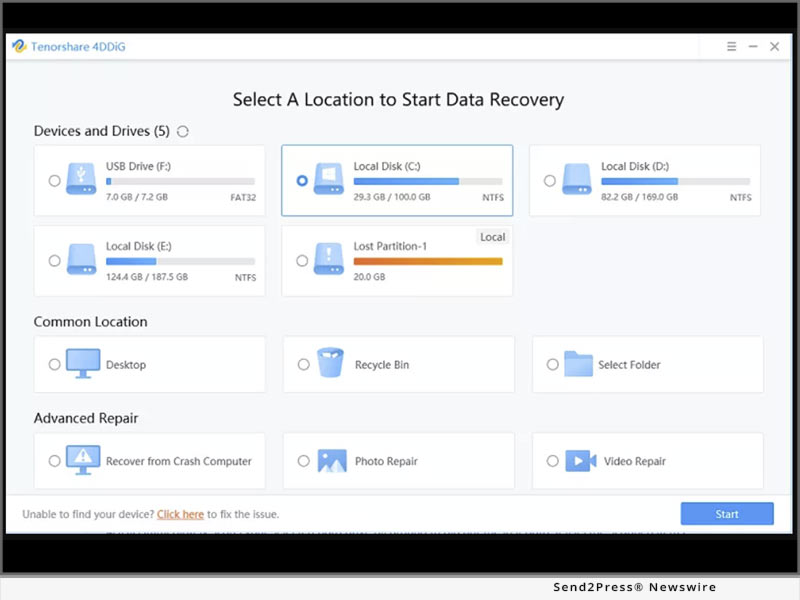The width and height of the screenshot is (800, 600).
Task: Click the 'Photo Repair' label
Action: [x=386, y=461]
